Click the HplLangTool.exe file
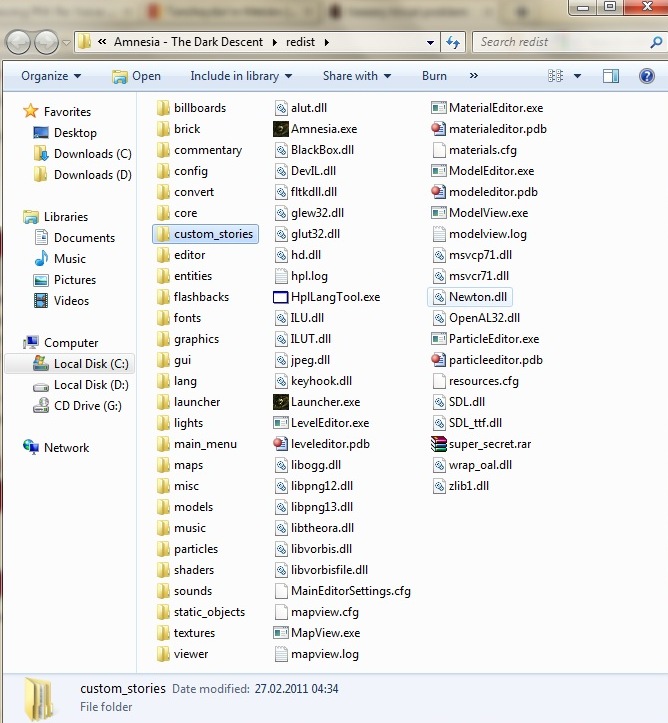Screen dimensions: 668x723 coord(334,297)
